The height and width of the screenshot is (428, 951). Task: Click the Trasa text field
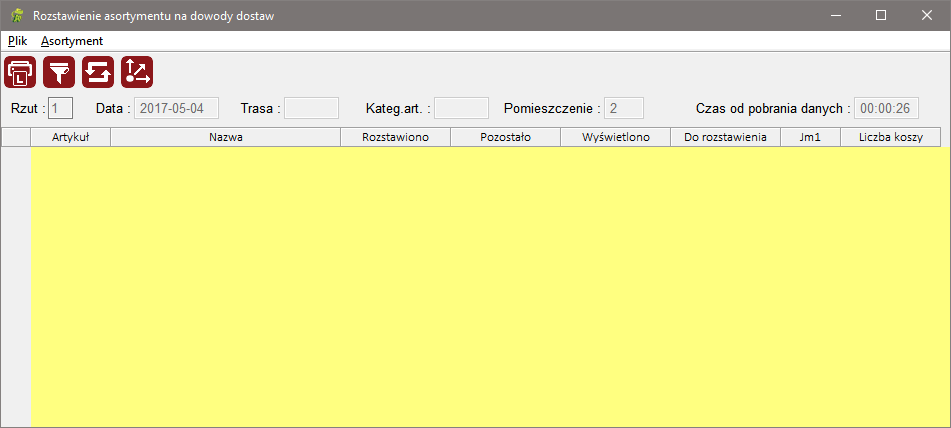tap(311, 108)
